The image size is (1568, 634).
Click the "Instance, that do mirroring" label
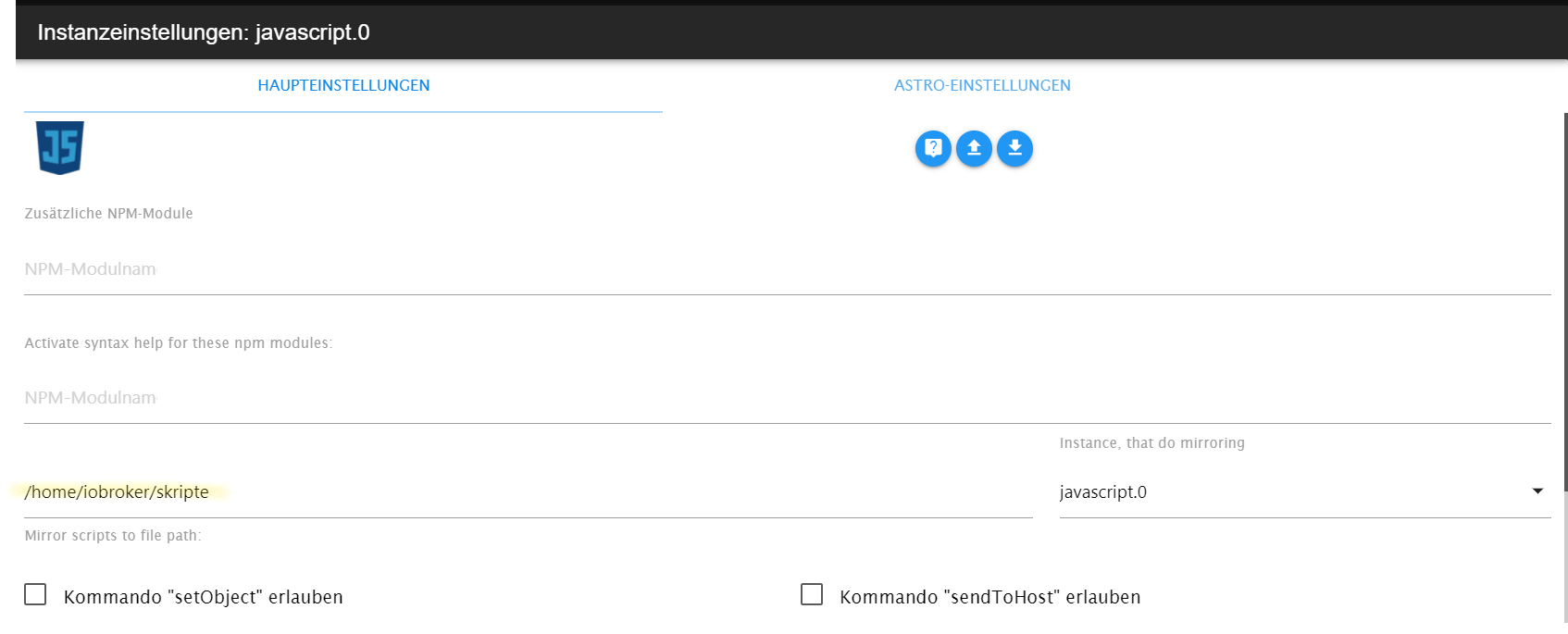click(x=1151, y=443)
